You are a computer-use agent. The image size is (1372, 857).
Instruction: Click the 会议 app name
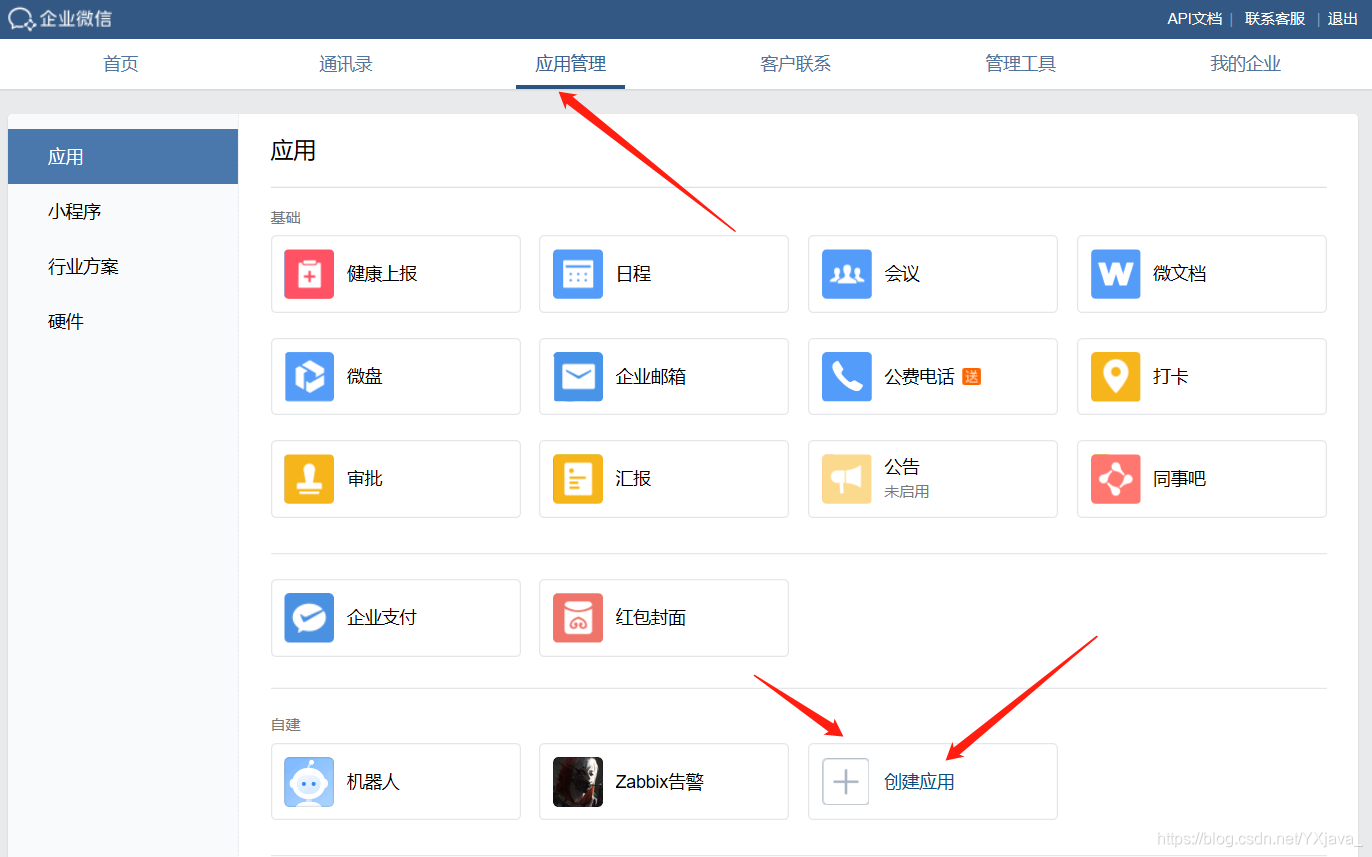[902, 274]
